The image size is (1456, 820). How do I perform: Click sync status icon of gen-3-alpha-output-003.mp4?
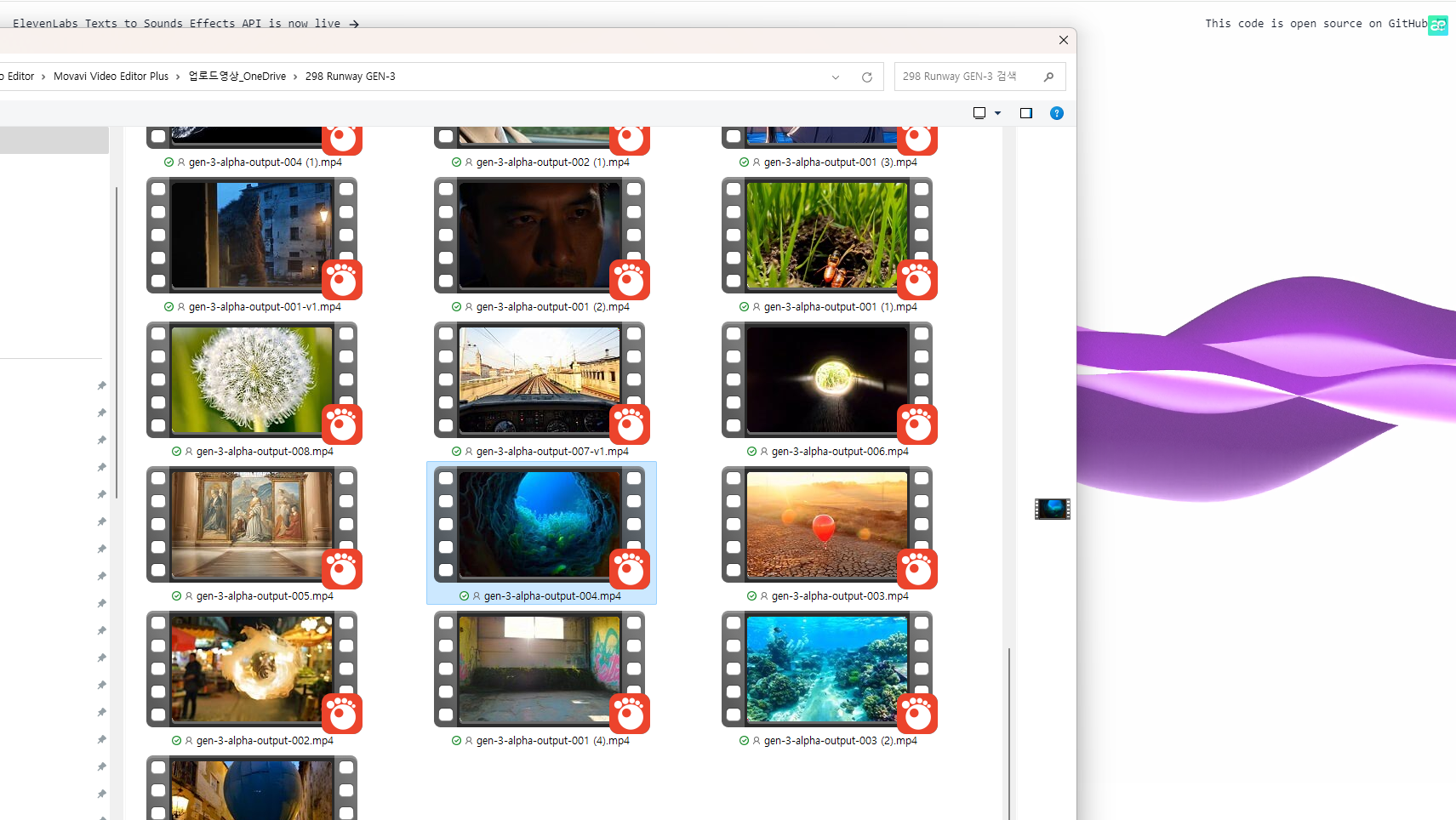[x=752, y=596]
